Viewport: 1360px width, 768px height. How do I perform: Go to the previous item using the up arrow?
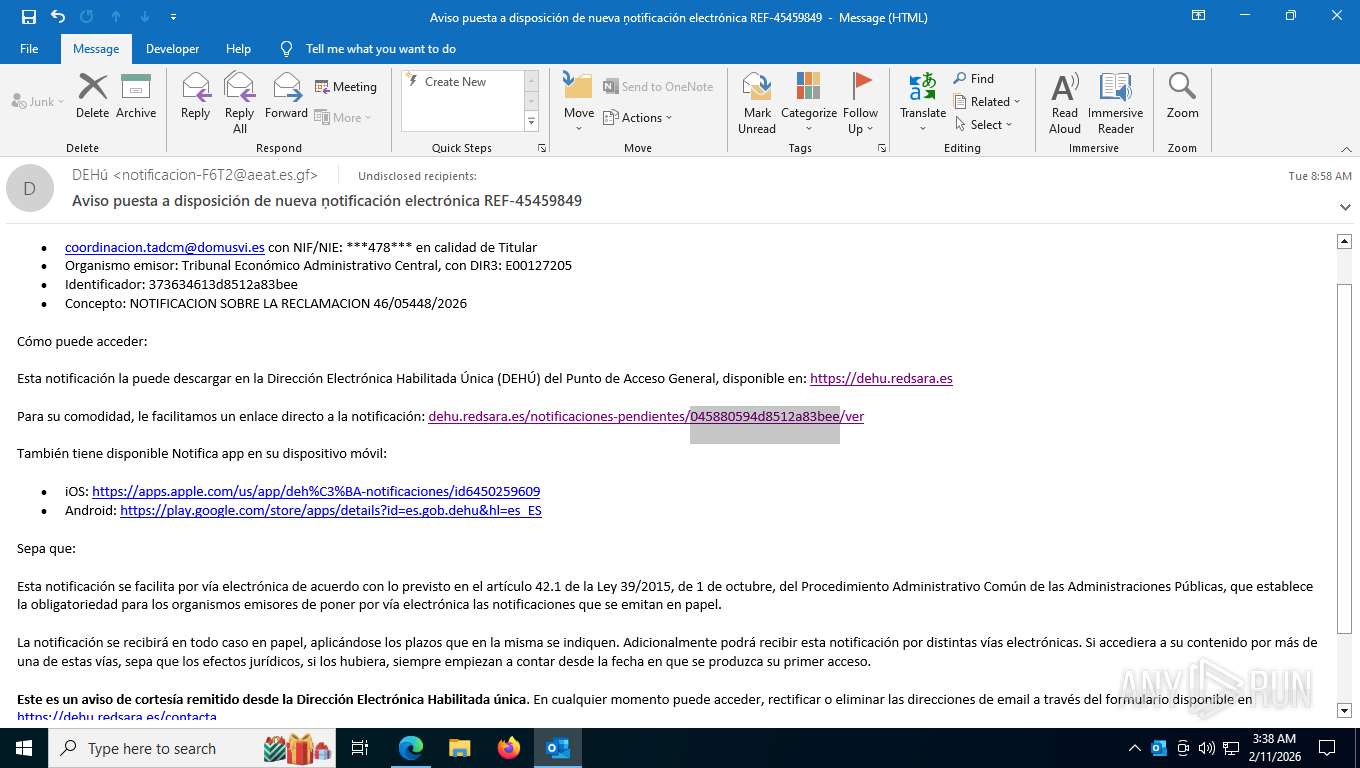116,17
